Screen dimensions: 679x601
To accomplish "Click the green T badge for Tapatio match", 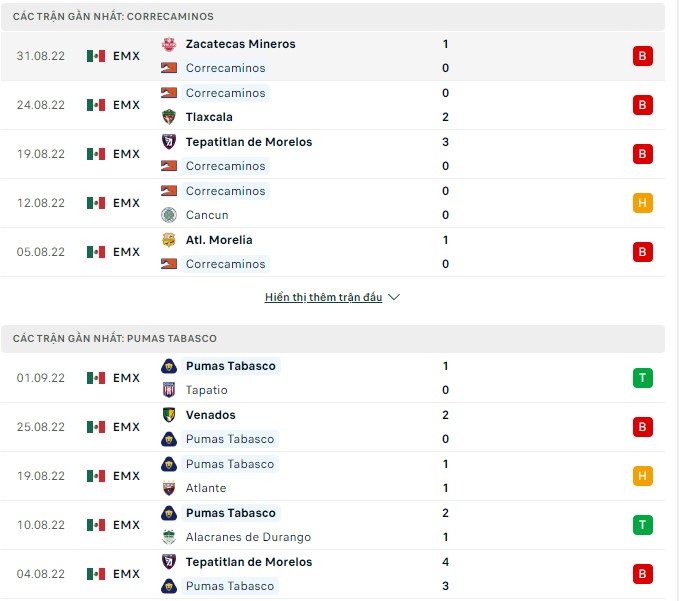I will pos(642,378).
